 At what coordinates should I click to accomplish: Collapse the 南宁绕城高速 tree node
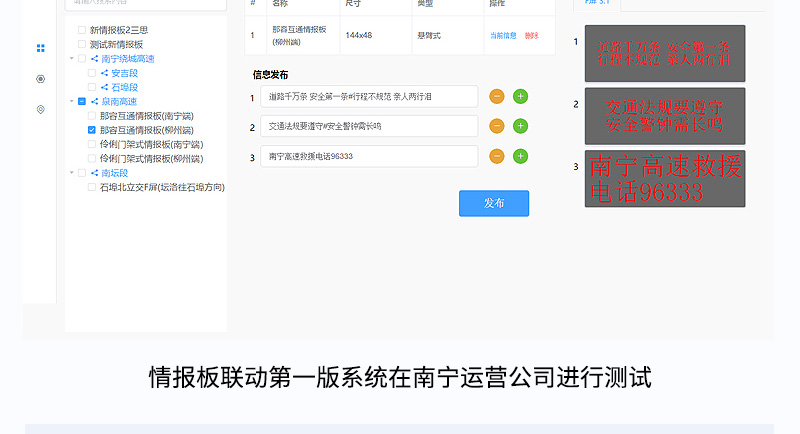click(71, 59)
